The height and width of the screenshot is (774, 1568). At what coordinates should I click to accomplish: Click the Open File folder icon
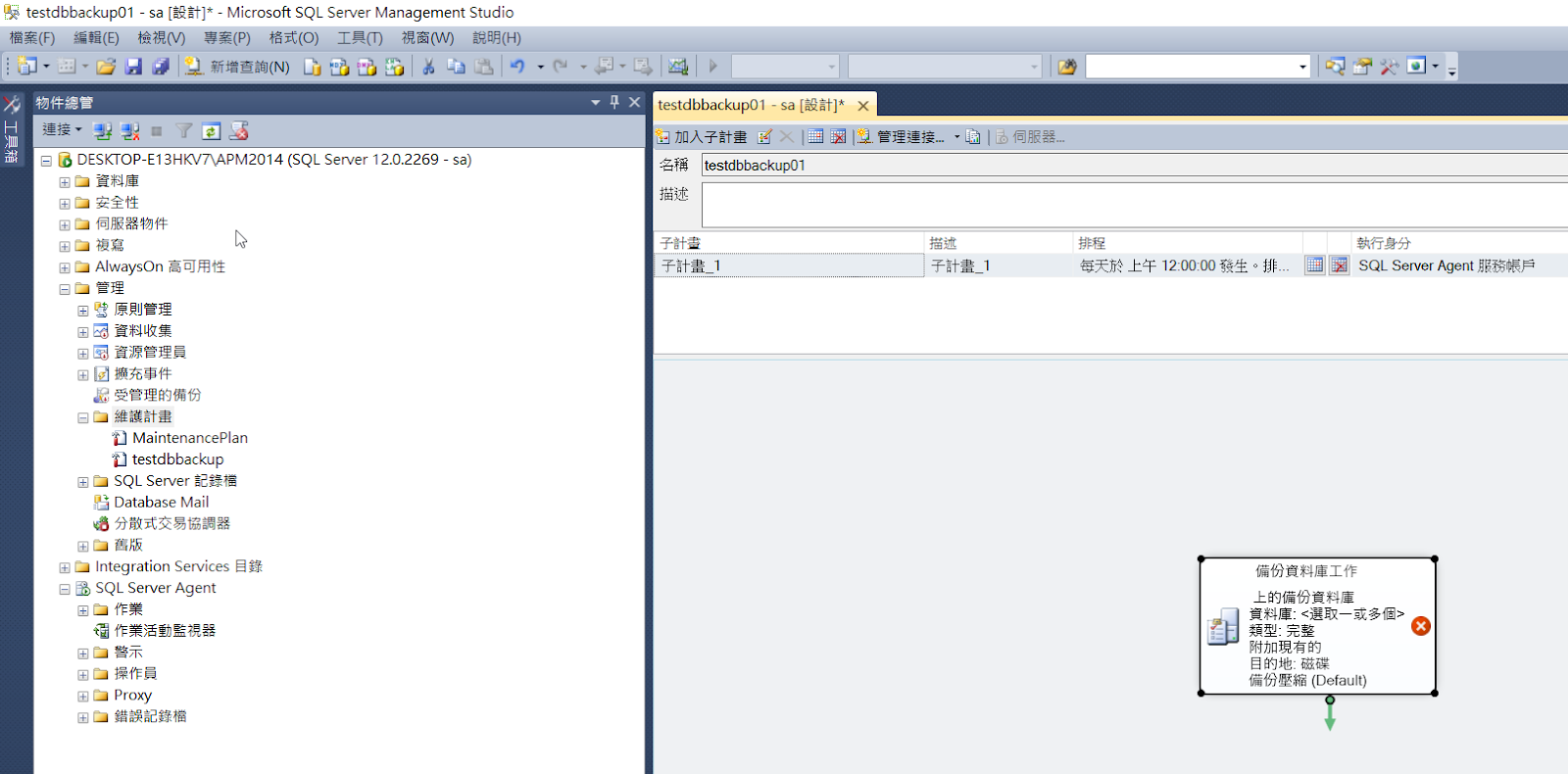tap(106, 66)
